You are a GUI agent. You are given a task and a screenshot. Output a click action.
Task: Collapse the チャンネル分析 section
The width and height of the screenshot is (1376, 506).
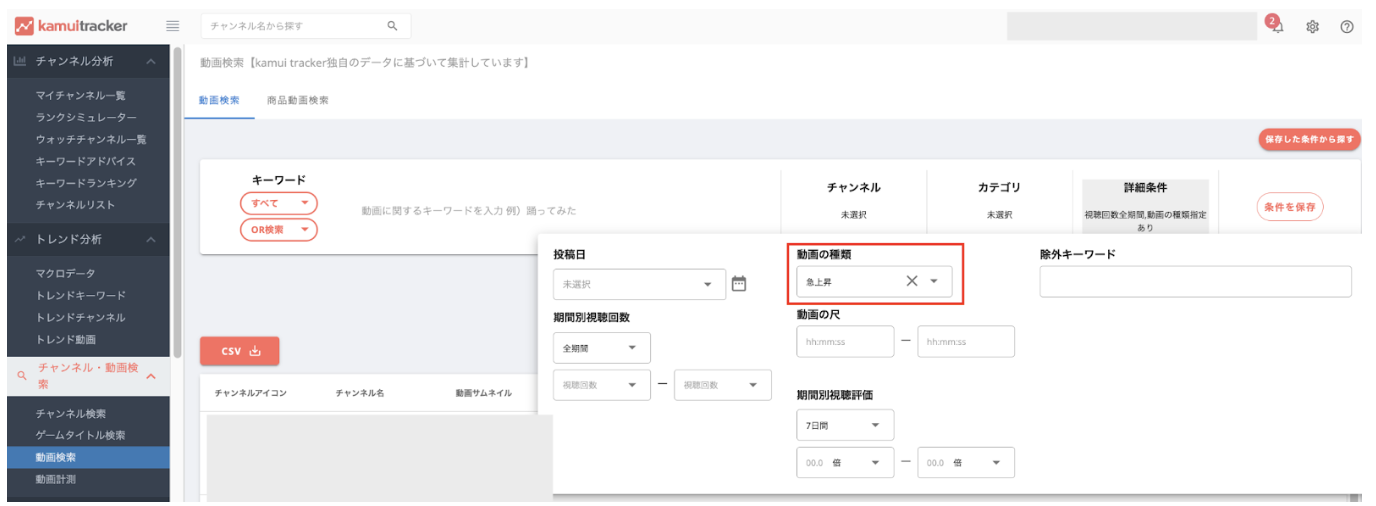(x=151, y=62)
